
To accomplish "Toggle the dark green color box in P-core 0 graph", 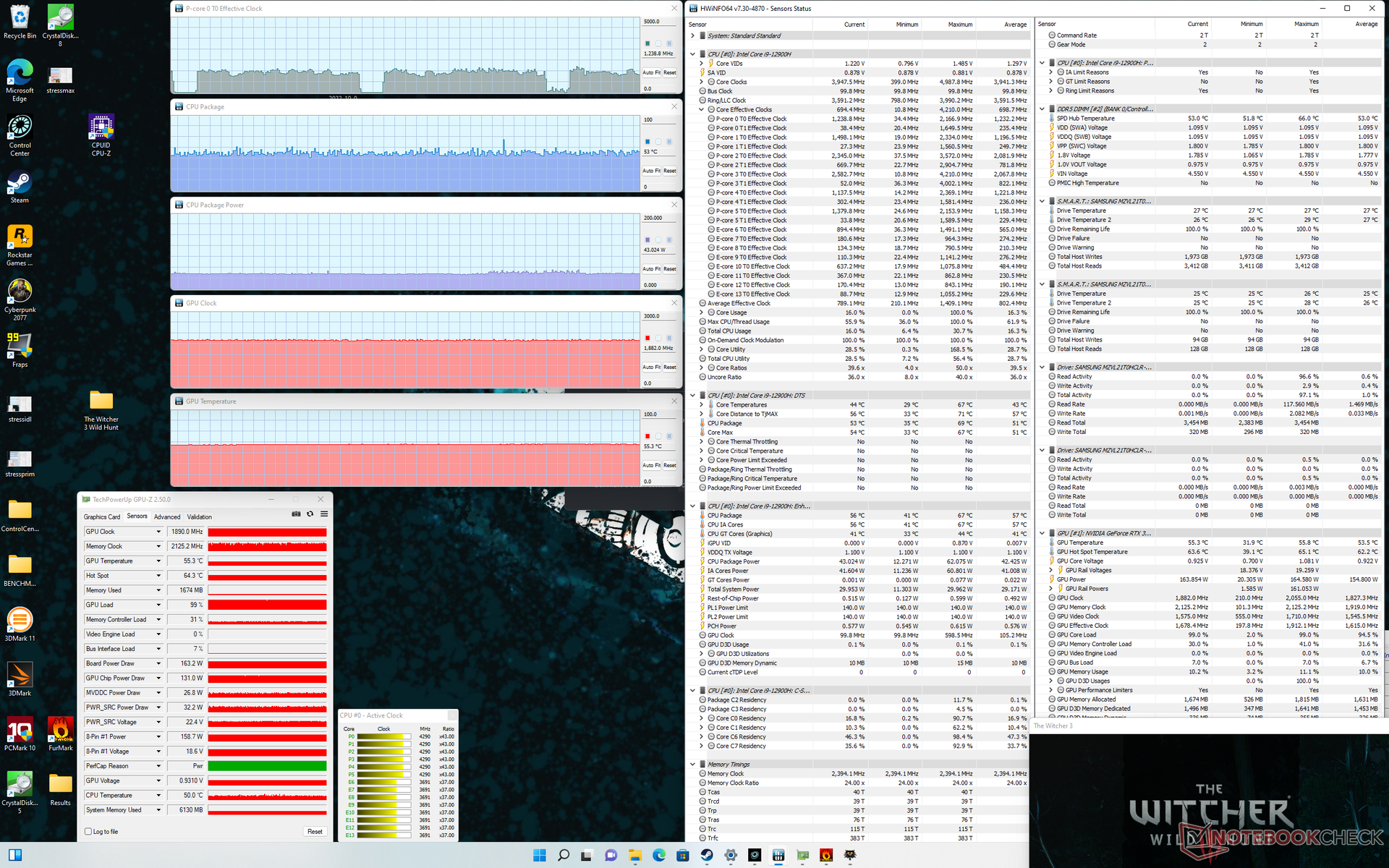I will pyautogui.click(x=647, y=43).
